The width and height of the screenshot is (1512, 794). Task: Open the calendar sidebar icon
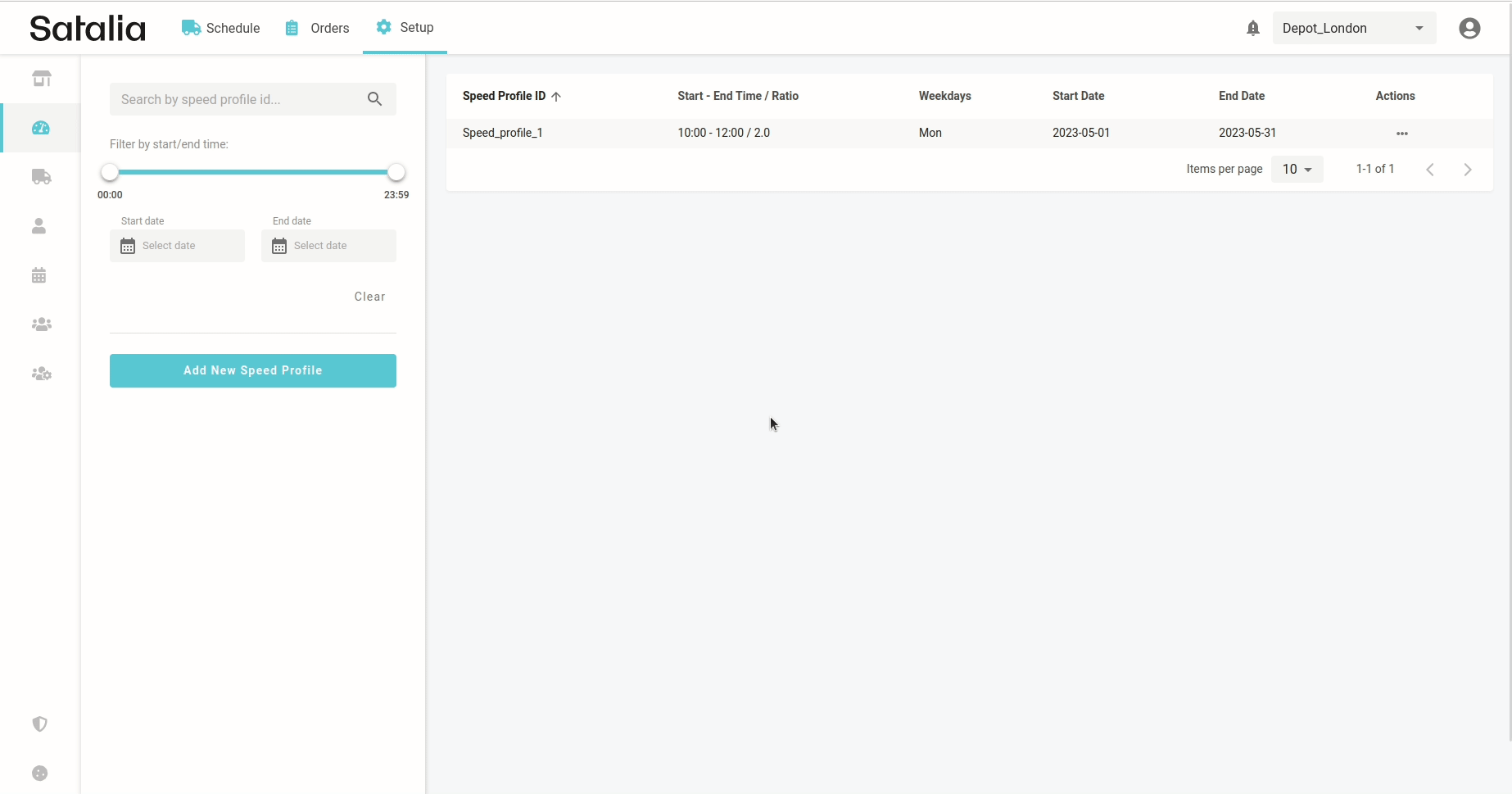(x=39, y=275)
